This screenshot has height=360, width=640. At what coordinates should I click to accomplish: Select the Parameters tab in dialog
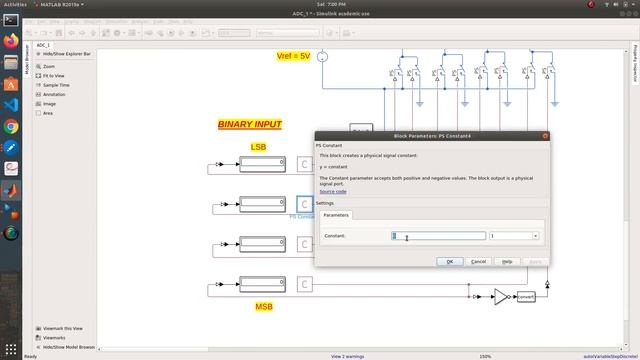[336, 215]
